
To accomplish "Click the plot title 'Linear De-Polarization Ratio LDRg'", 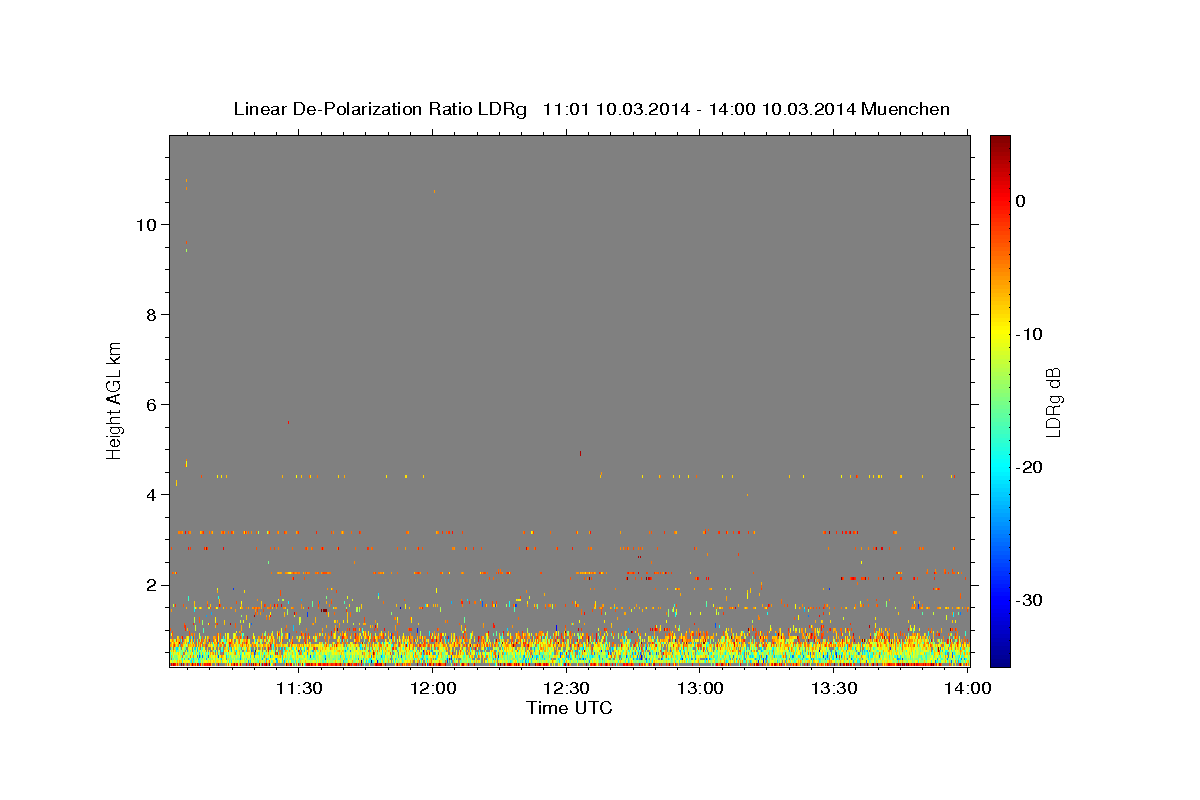I will pyautogui.click(x=379, y=109).
